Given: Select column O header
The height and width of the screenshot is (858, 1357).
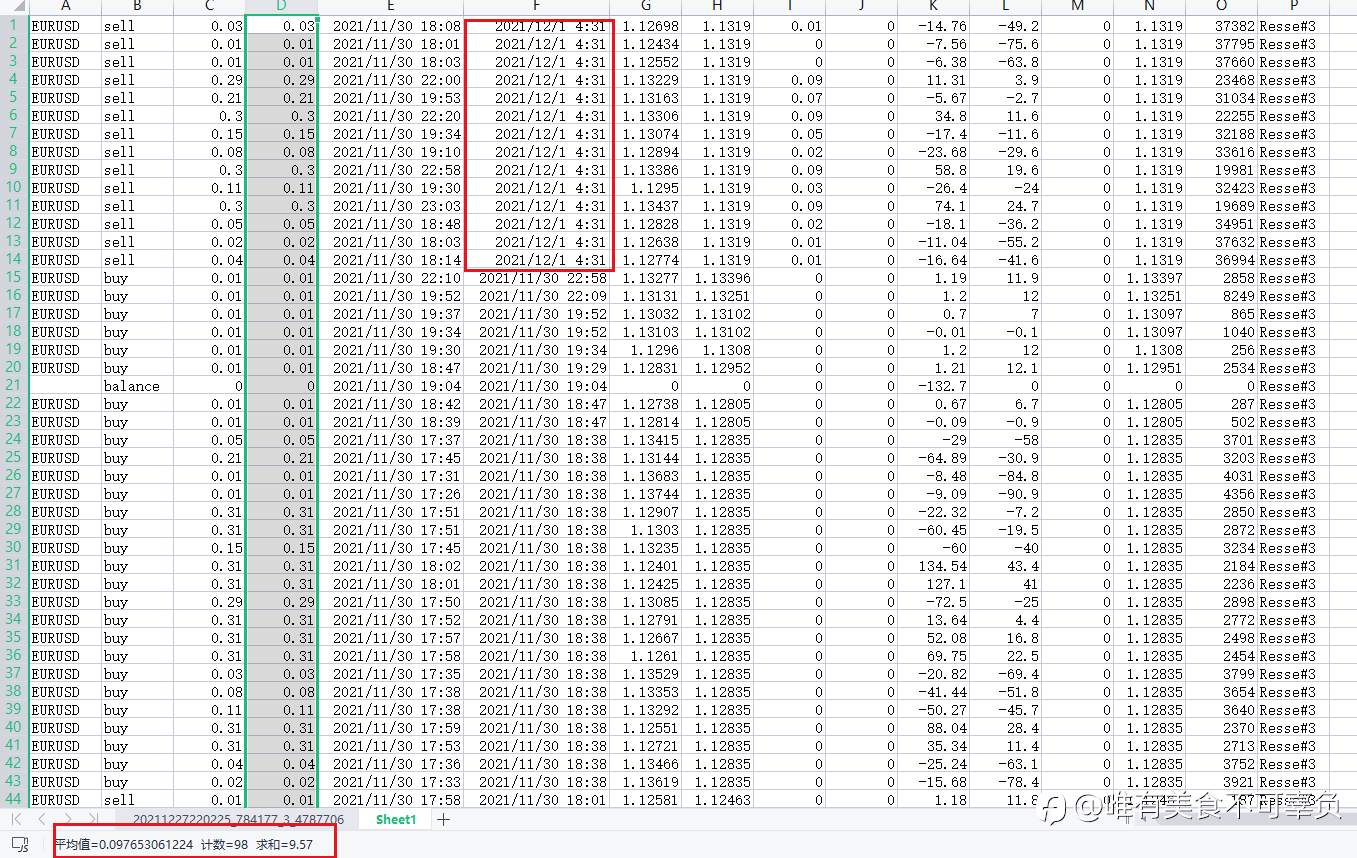Looking at the screenshot, I should pyautogui.click(x=1222, y=7).
